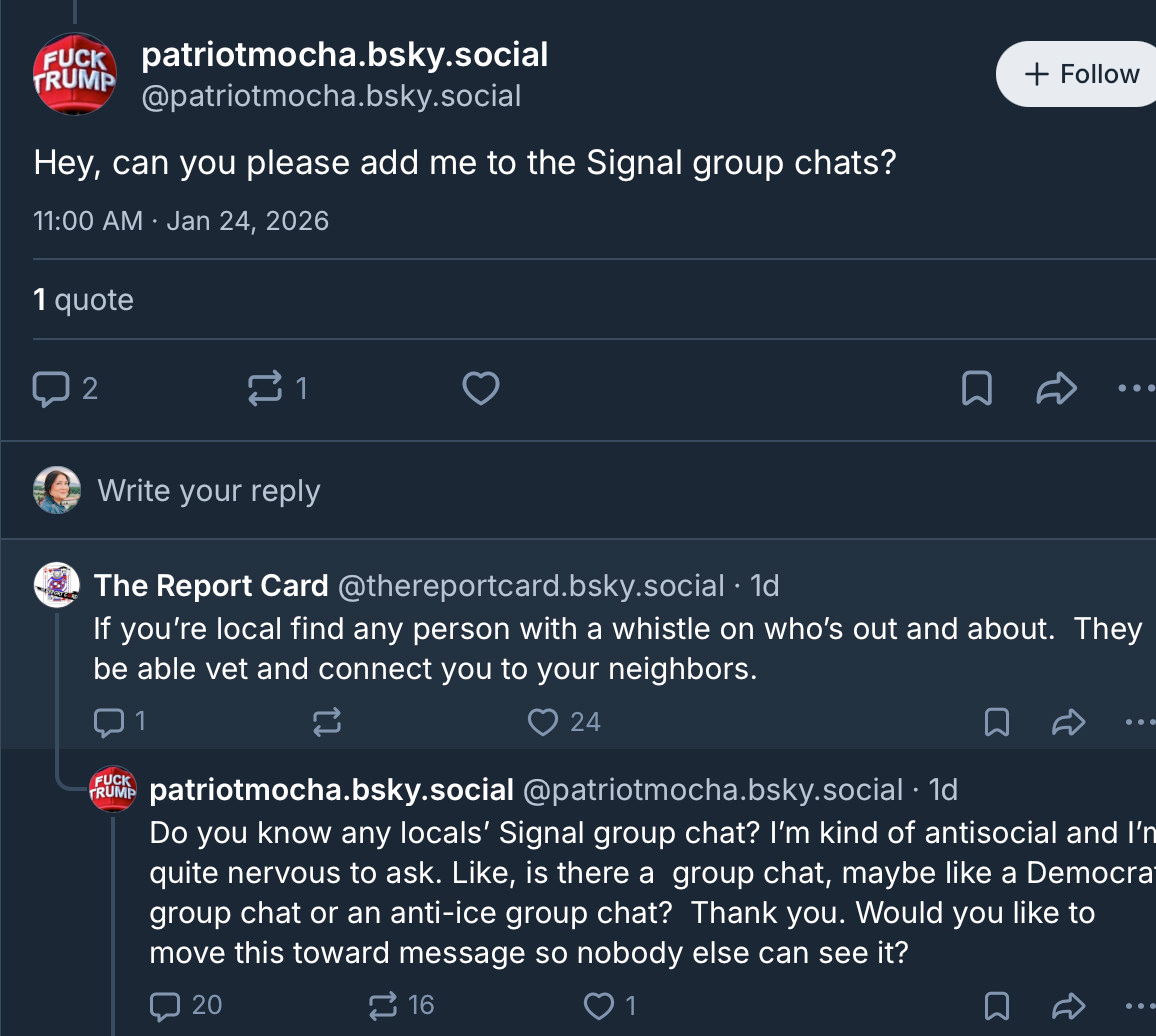Open The Report Card profile name link

tap(210, 585)
